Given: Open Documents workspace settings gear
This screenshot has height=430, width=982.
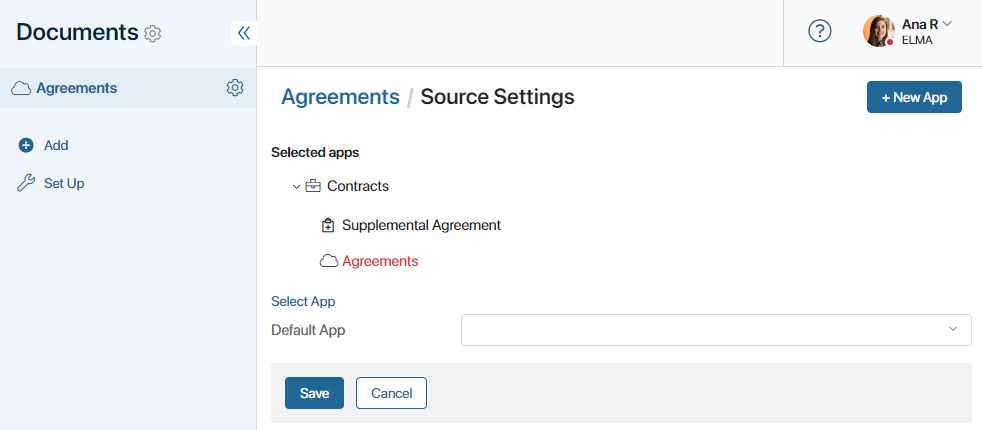Looking at the screenshot, I should pyautogui.click(x=153, y=33).
